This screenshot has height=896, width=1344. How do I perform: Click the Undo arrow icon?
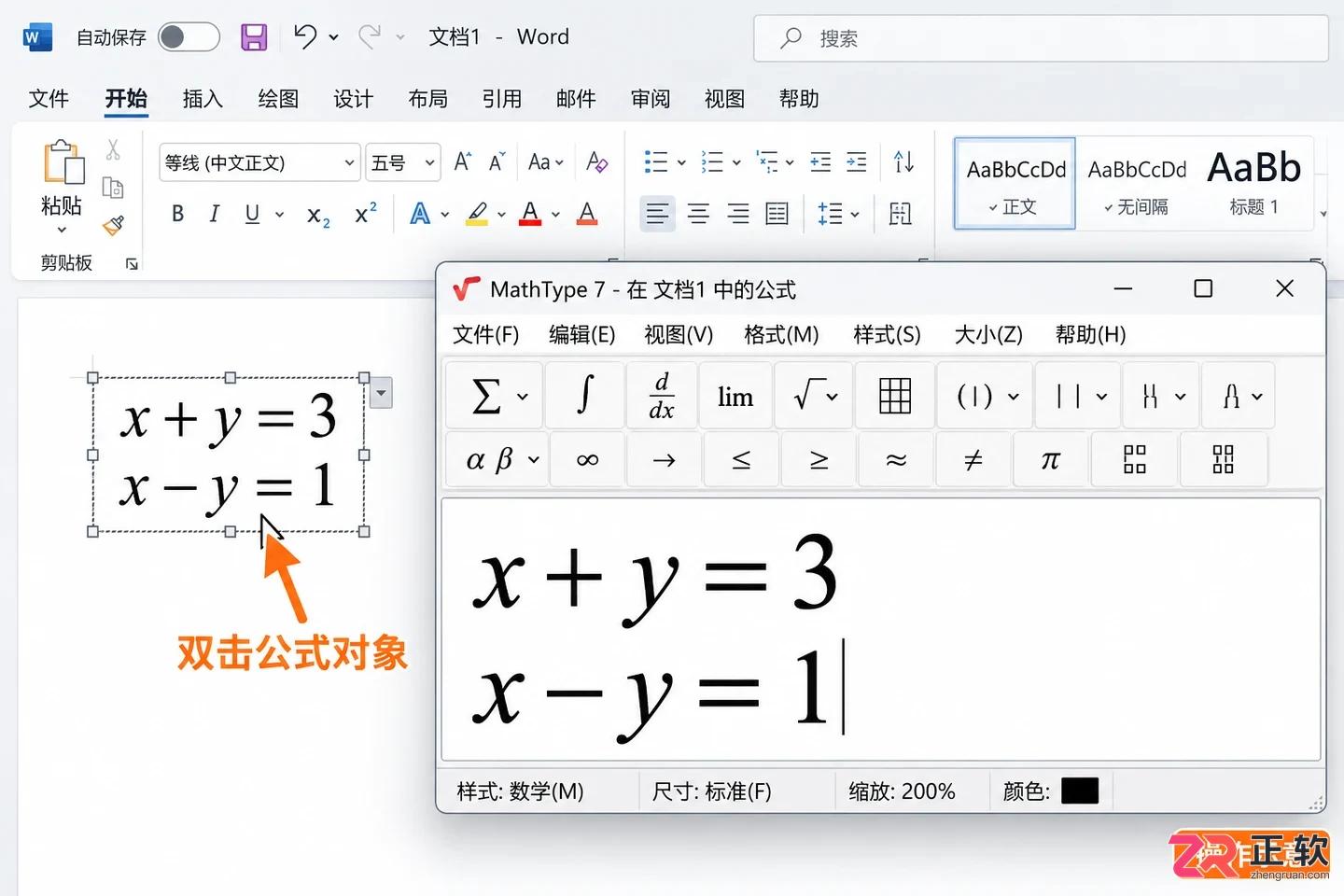click(x=305, y=37)
